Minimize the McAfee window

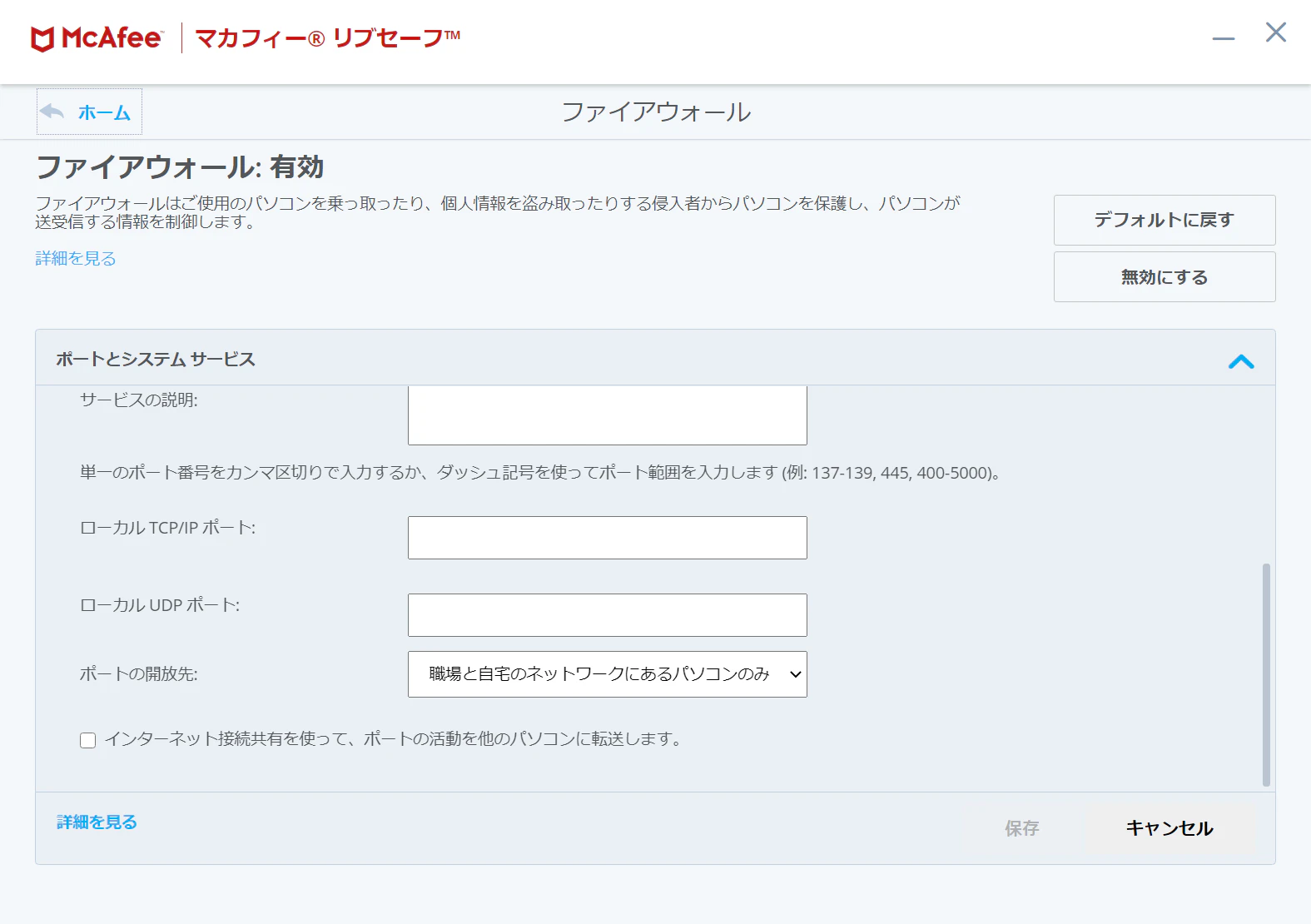[x=1223, y=38]
